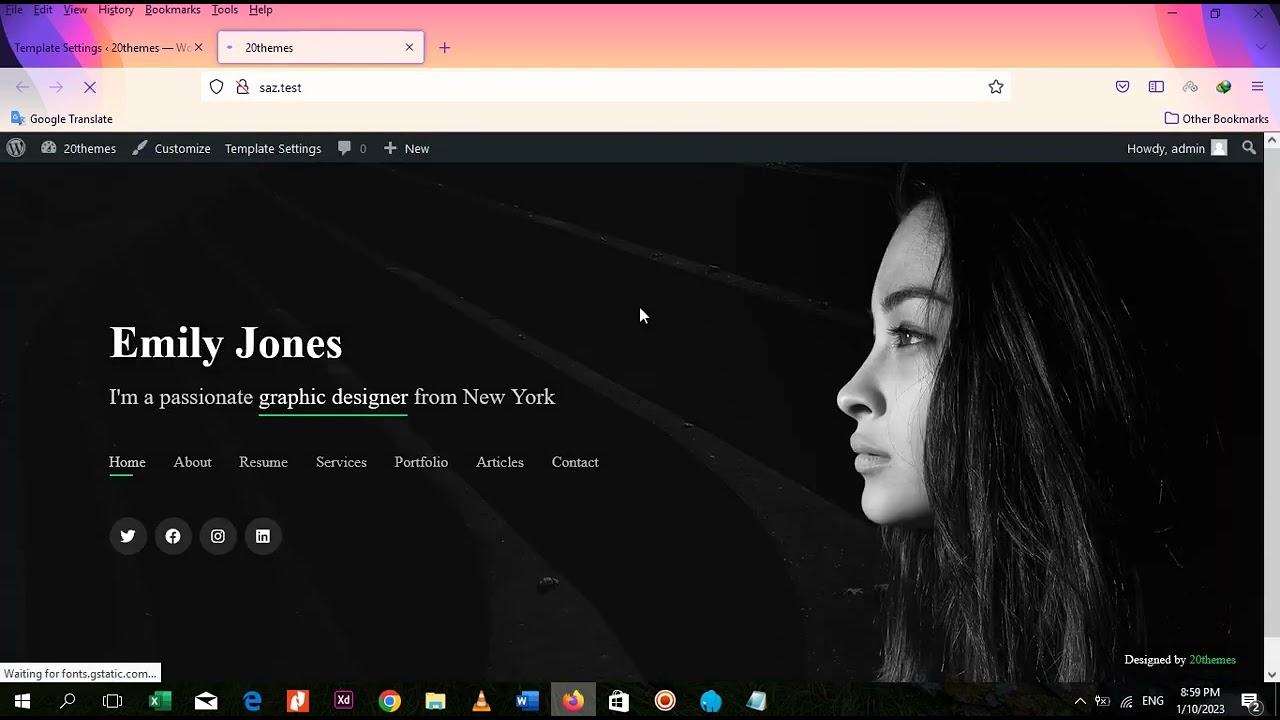
Task: Open the View menu
Action: click(75, 9)
